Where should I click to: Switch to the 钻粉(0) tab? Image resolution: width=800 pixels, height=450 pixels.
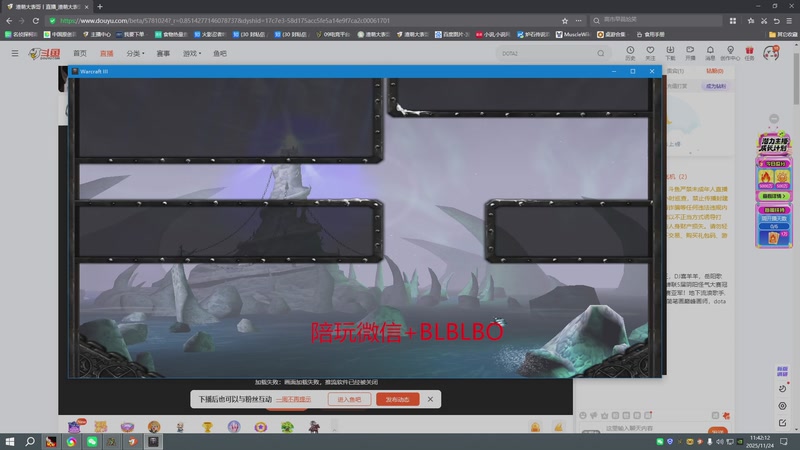coord(715,71)
